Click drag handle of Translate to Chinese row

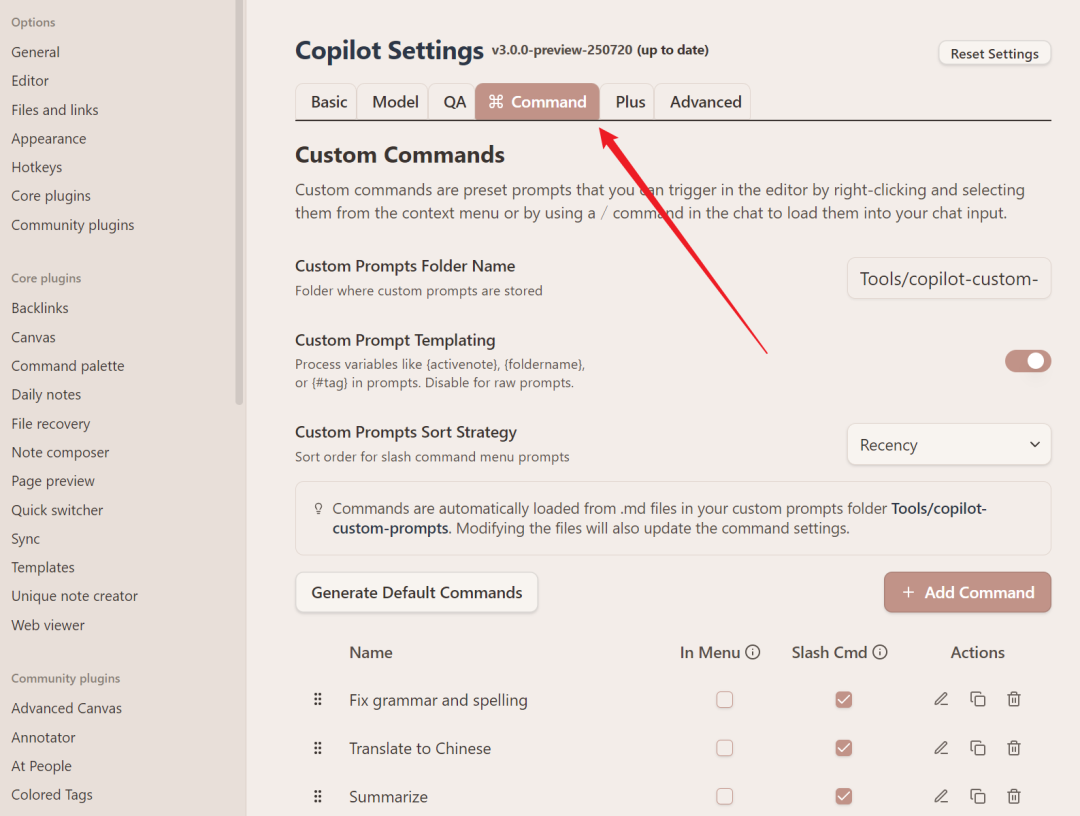click(318, 748)
